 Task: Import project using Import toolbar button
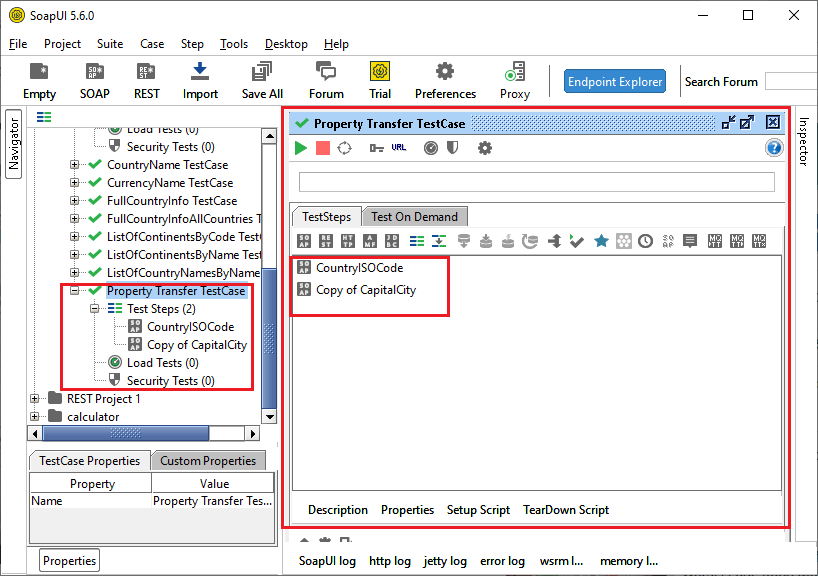tap(200, 81)
